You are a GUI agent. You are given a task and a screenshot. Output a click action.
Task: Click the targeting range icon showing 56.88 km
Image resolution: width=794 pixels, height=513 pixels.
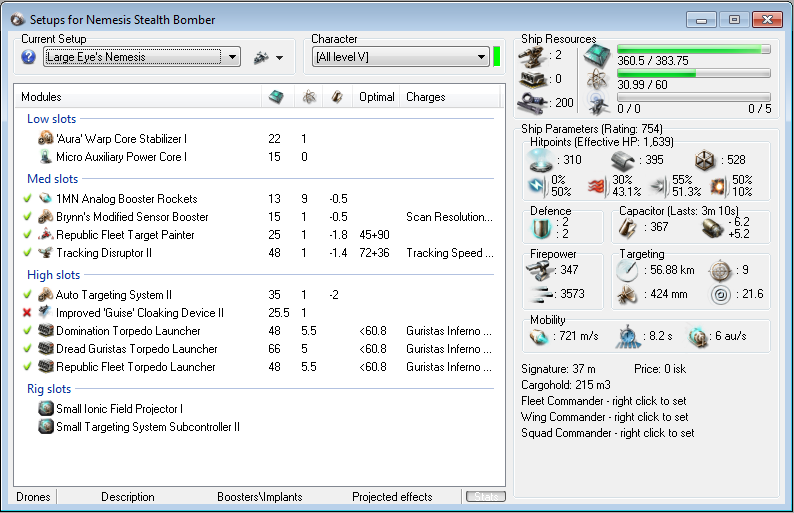[x=627, y=271]
